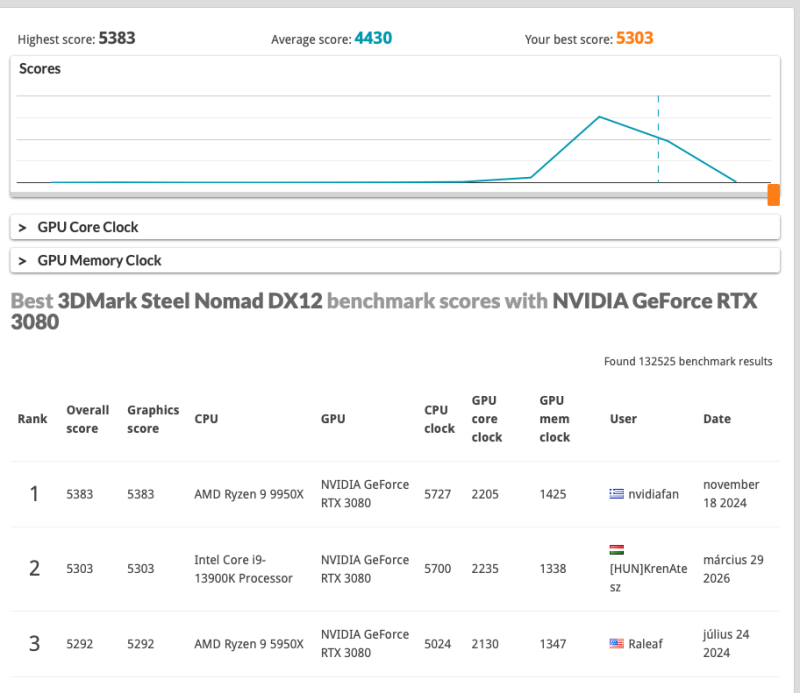The image size is (800, 693).
Task: Click the orange slider handle under the Scores chart
Action: [x=773, y=194]
